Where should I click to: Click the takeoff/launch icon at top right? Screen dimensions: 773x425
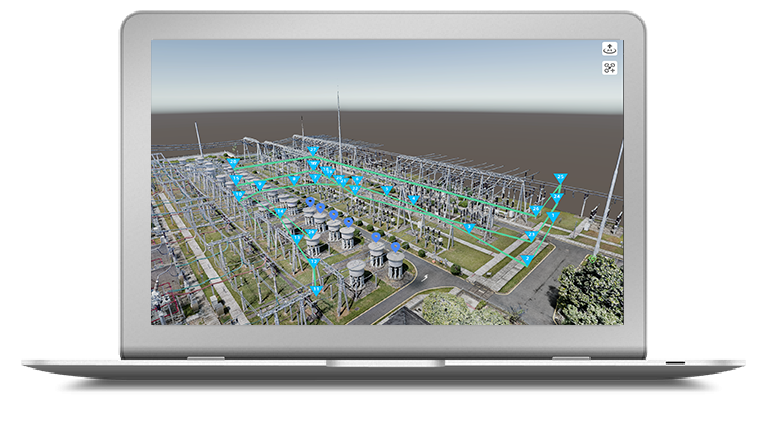pos(610,48)
